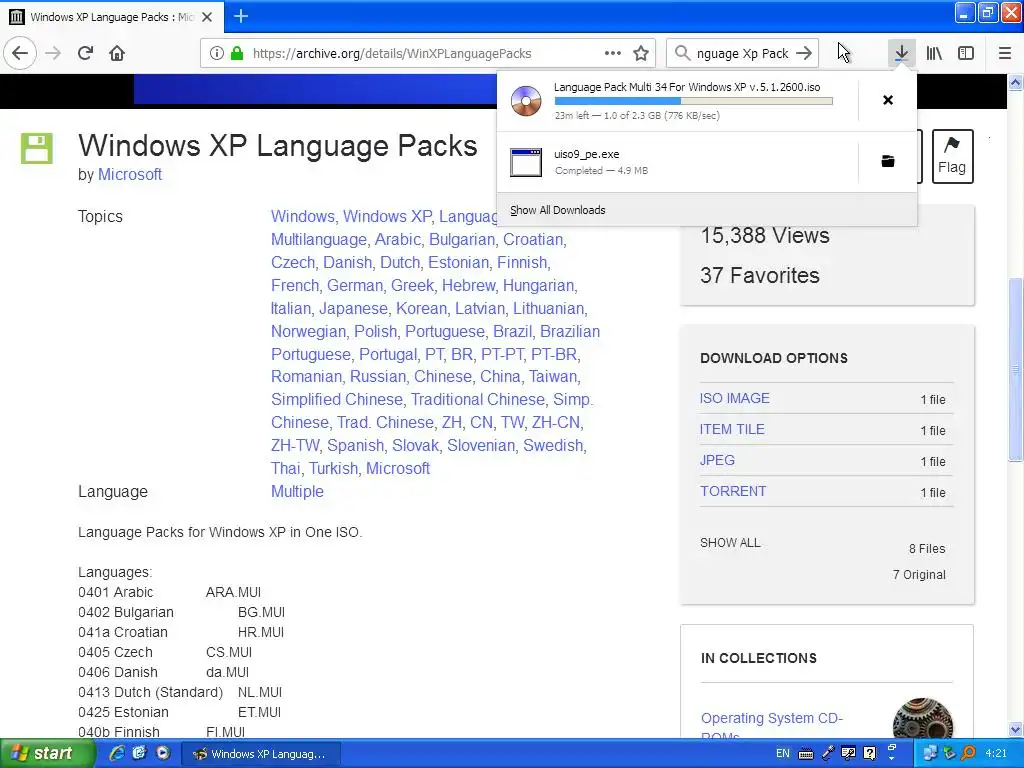This screenshot has height=768, width=1024.
Task: Click the uiso9_pe.exe download entry
Action: 678,162
